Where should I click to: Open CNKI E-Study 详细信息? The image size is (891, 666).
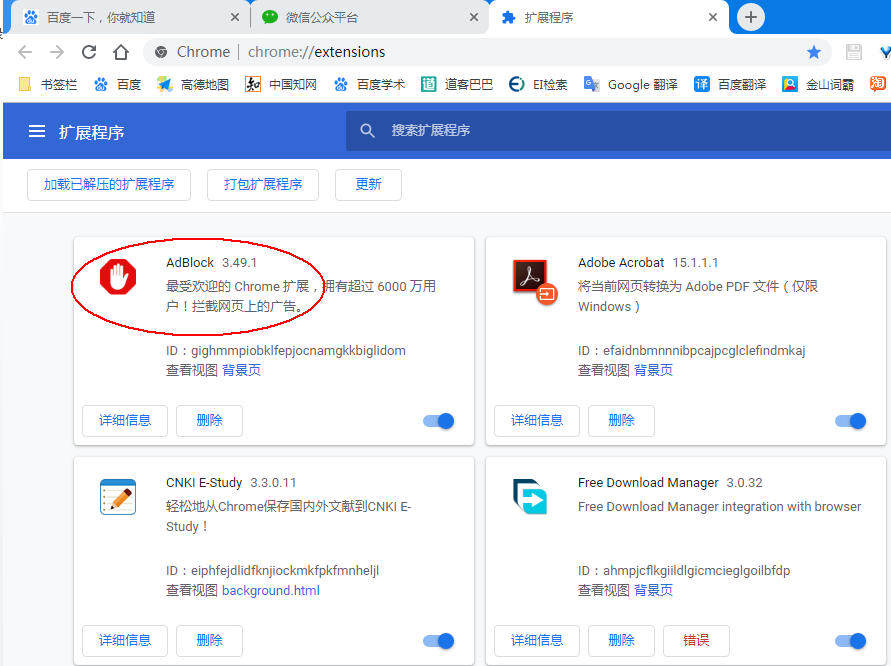tap(125, 640)
